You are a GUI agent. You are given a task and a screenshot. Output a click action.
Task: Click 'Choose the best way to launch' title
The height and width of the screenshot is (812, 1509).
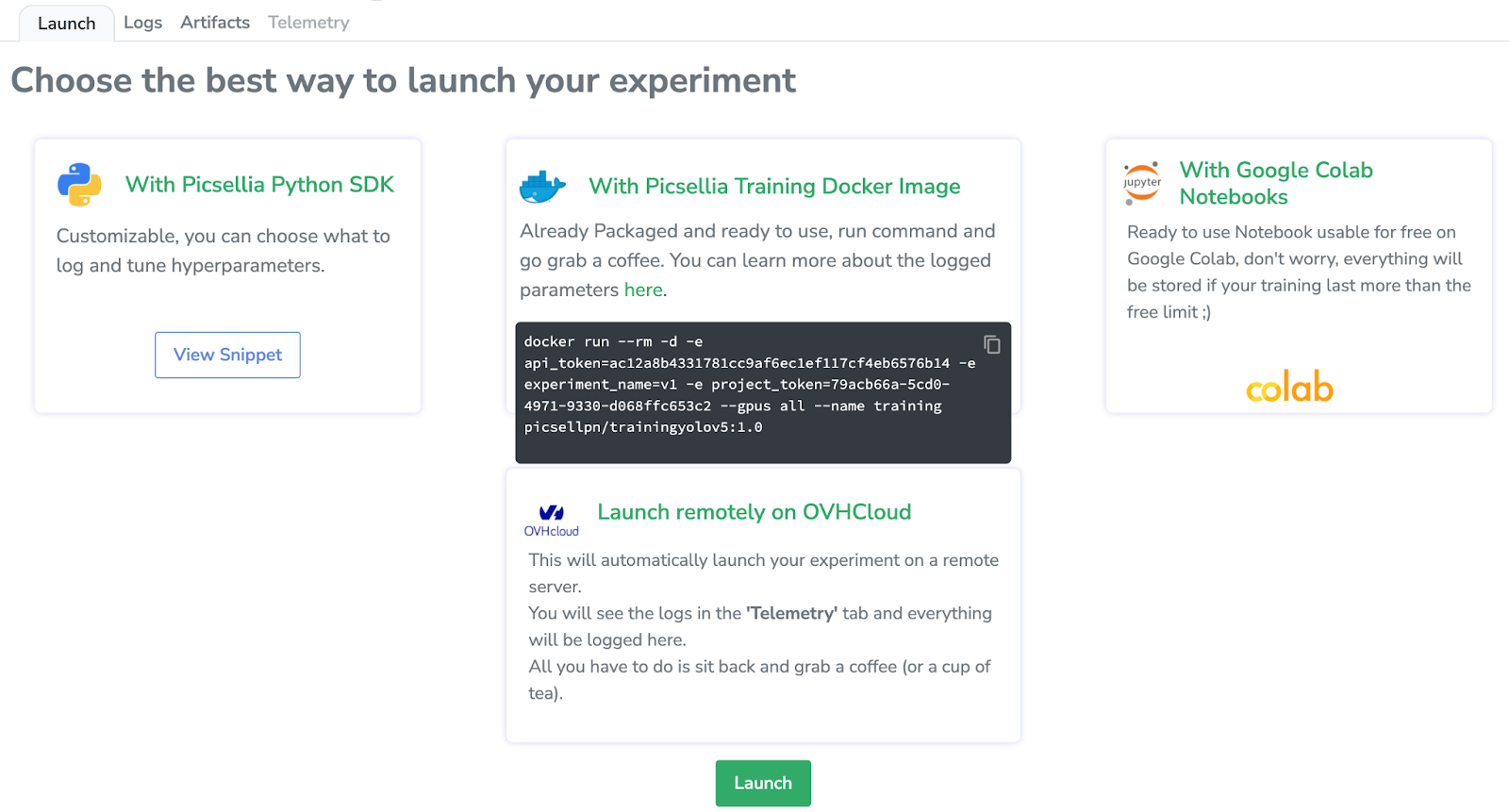point(404,81)
